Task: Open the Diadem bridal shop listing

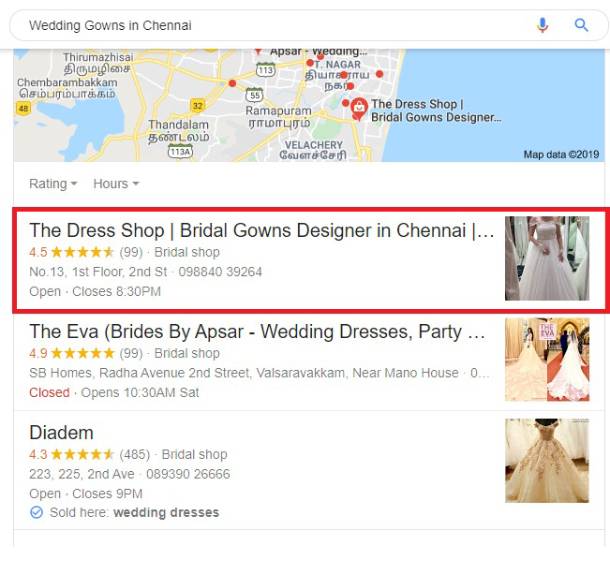Action: pos(61,433)
